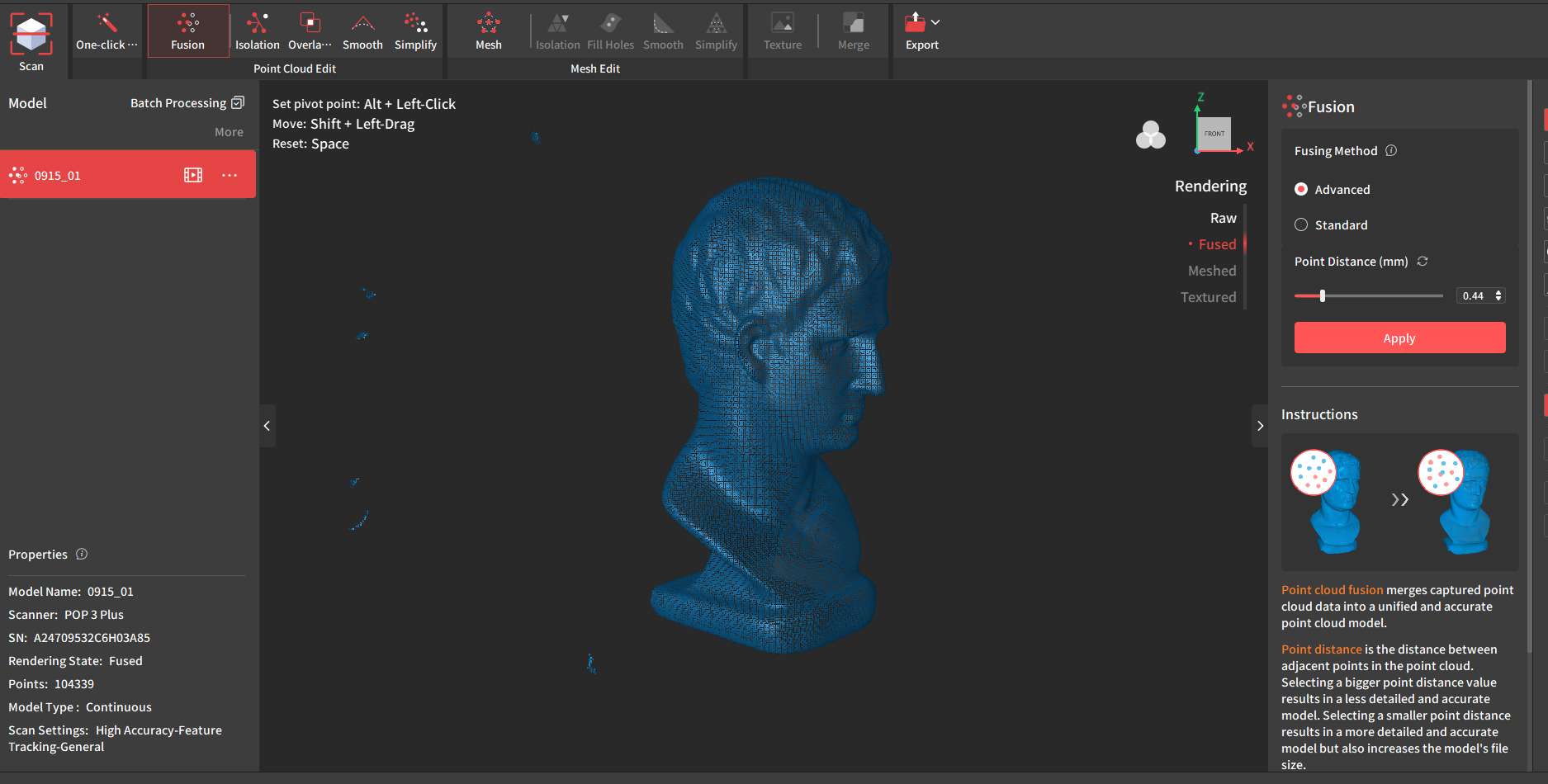Choose the Standard fusing method
Screen dimensions: 1548x784
[1301, 224]
